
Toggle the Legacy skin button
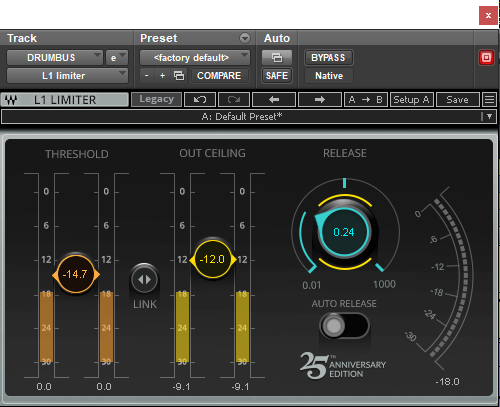pyautogui.click(x=157, y=99)
